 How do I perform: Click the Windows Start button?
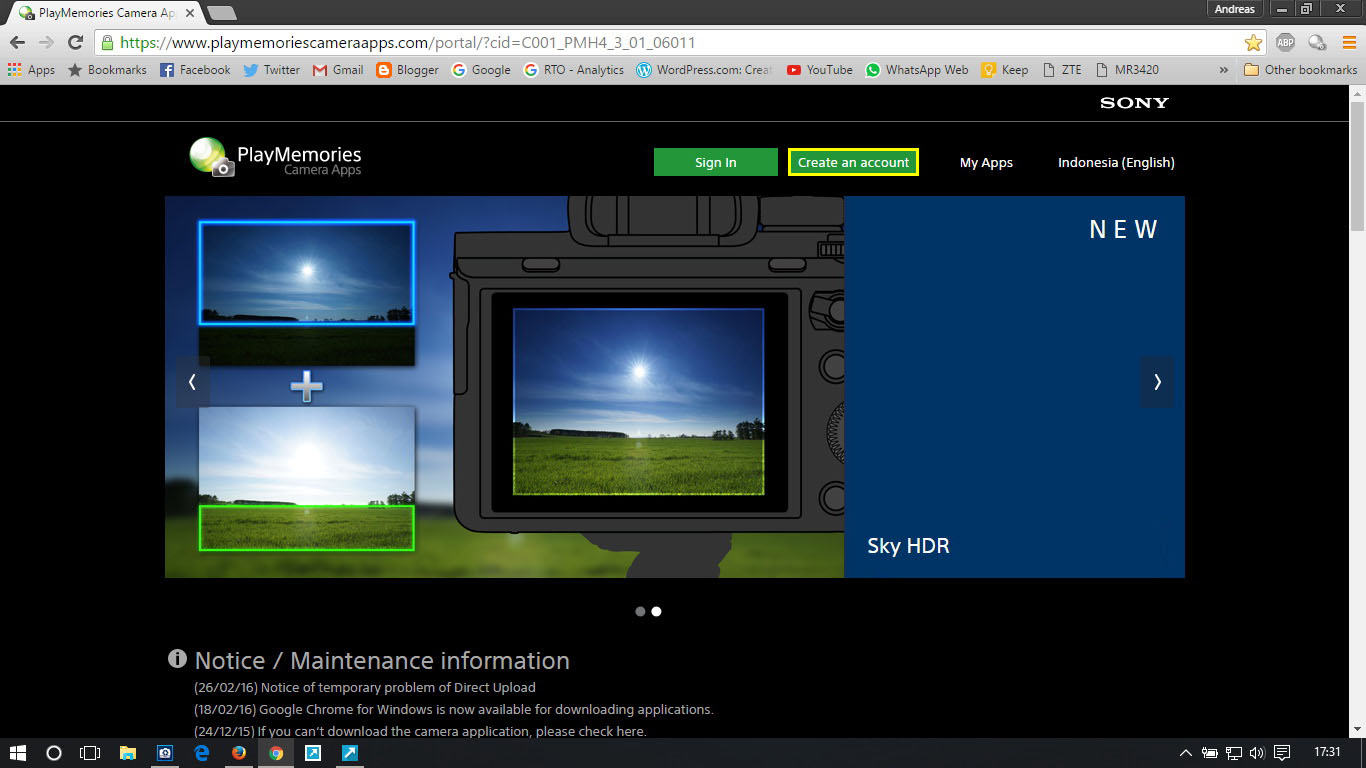coord(17,753)
